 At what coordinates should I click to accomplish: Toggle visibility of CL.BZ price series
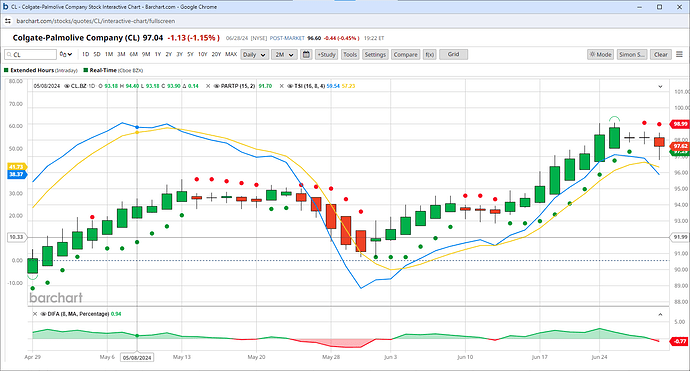[x=67, y=86]
